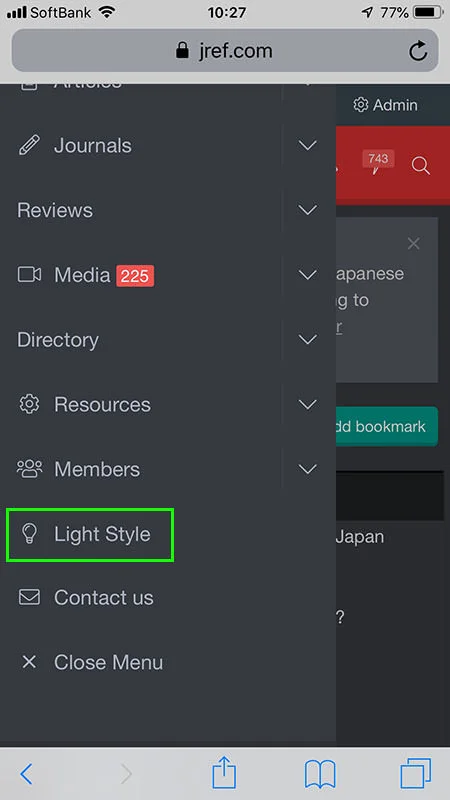The height and width of the screenshot is (800, 450).
Task: Expand the Reviews submenu chevron
Action: point(308,210)
